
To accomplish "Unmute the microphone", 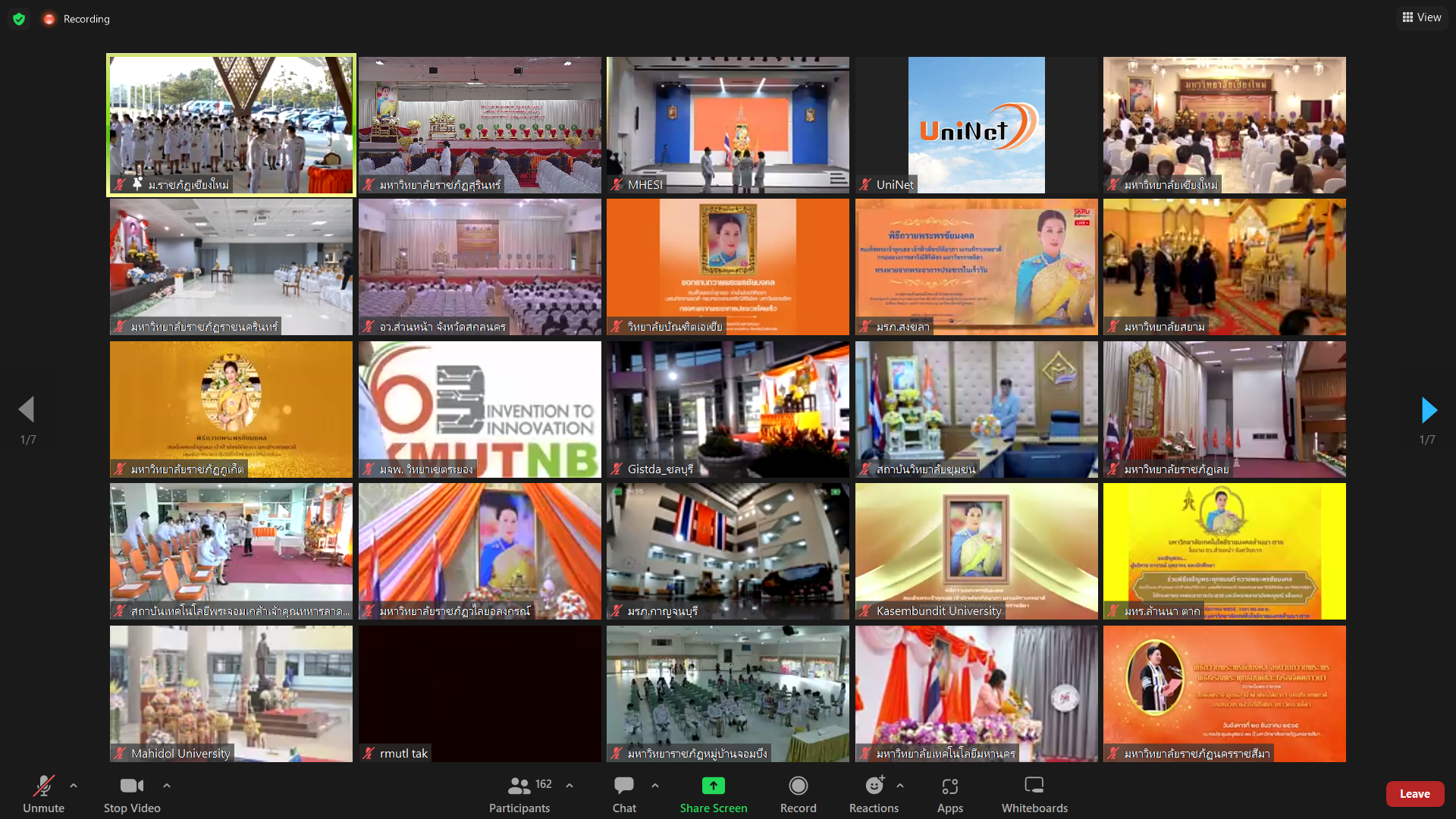I will (43, 786).
